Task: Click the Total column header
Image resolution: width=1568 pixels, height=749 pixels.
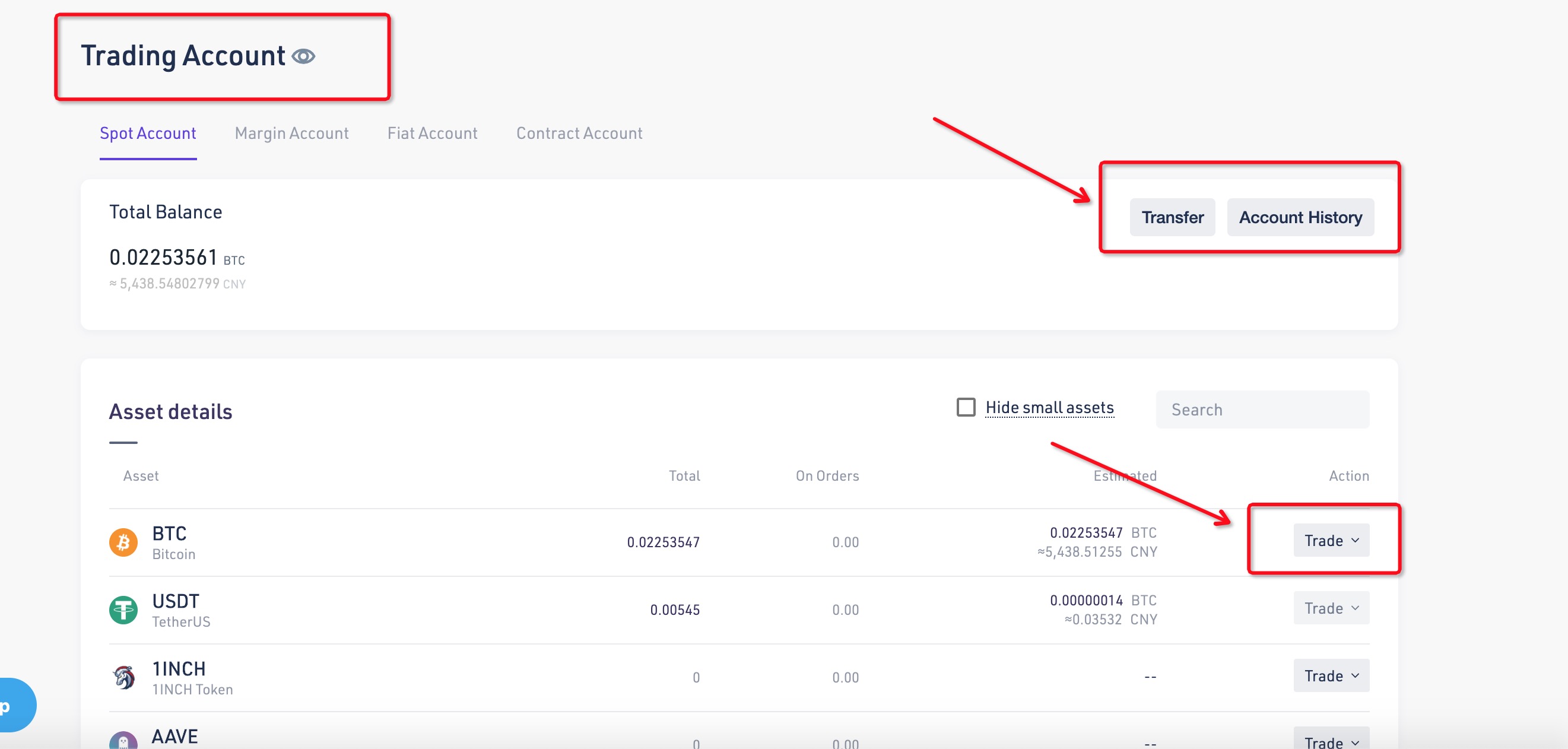Action: pyautogui.click(x=684, y=476)
